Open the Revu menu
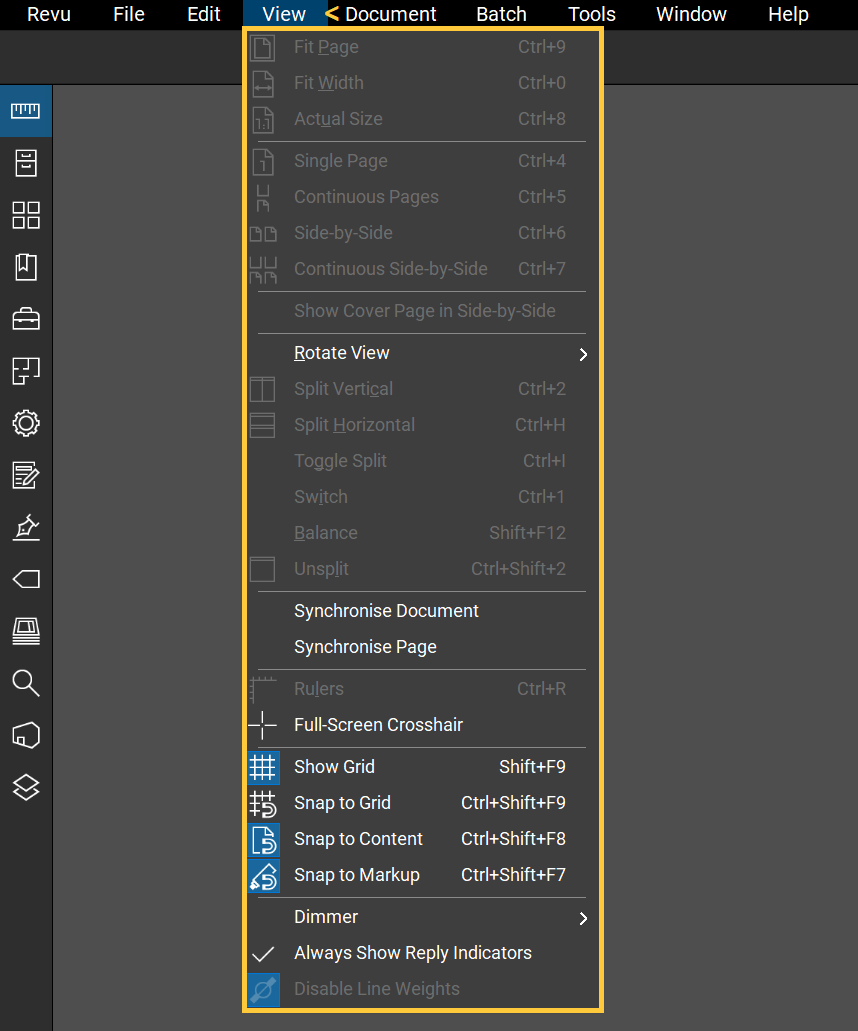 click(x=48, y=14)
